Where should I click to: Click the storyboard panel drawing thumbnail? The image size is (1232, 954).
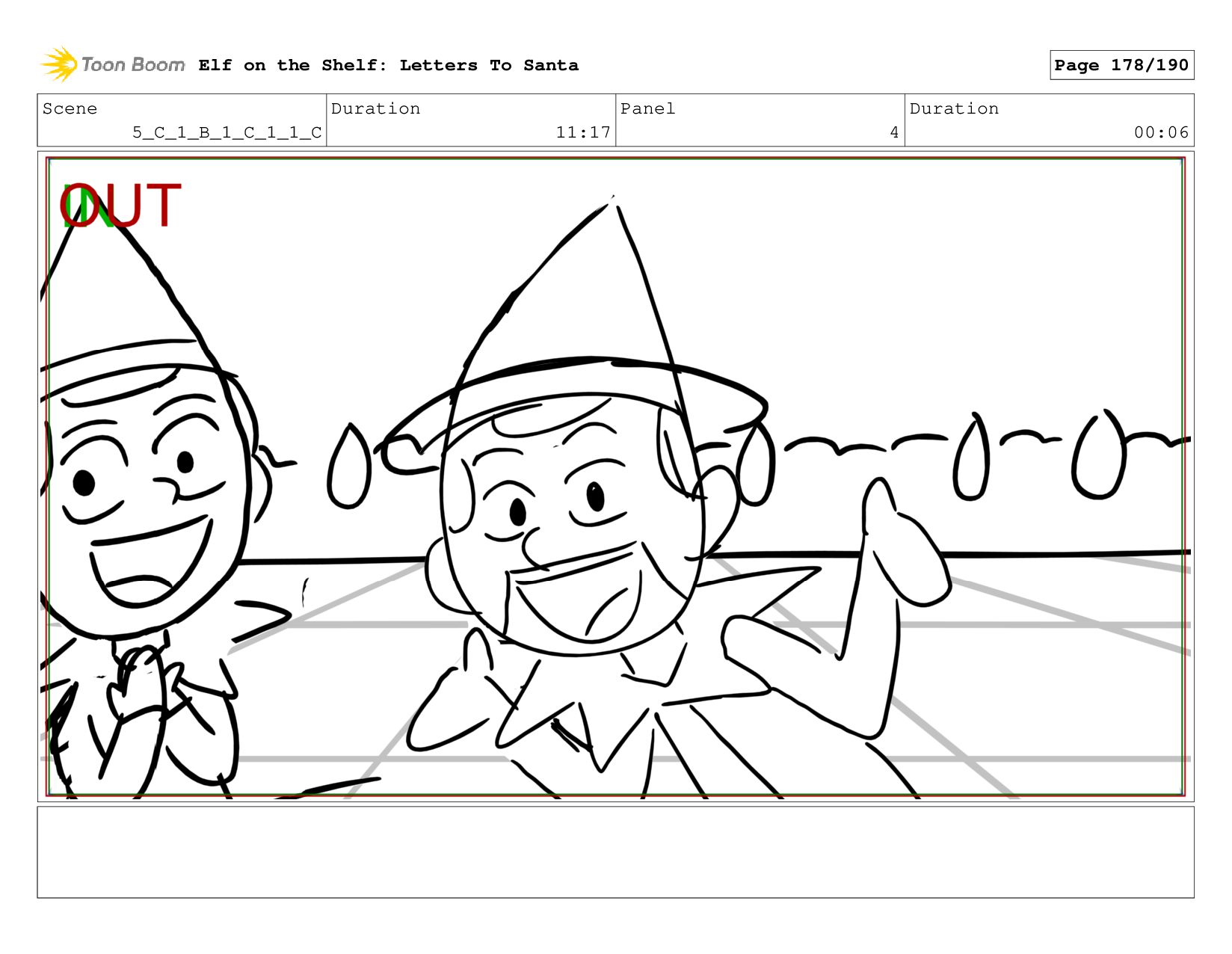(615, 476)
